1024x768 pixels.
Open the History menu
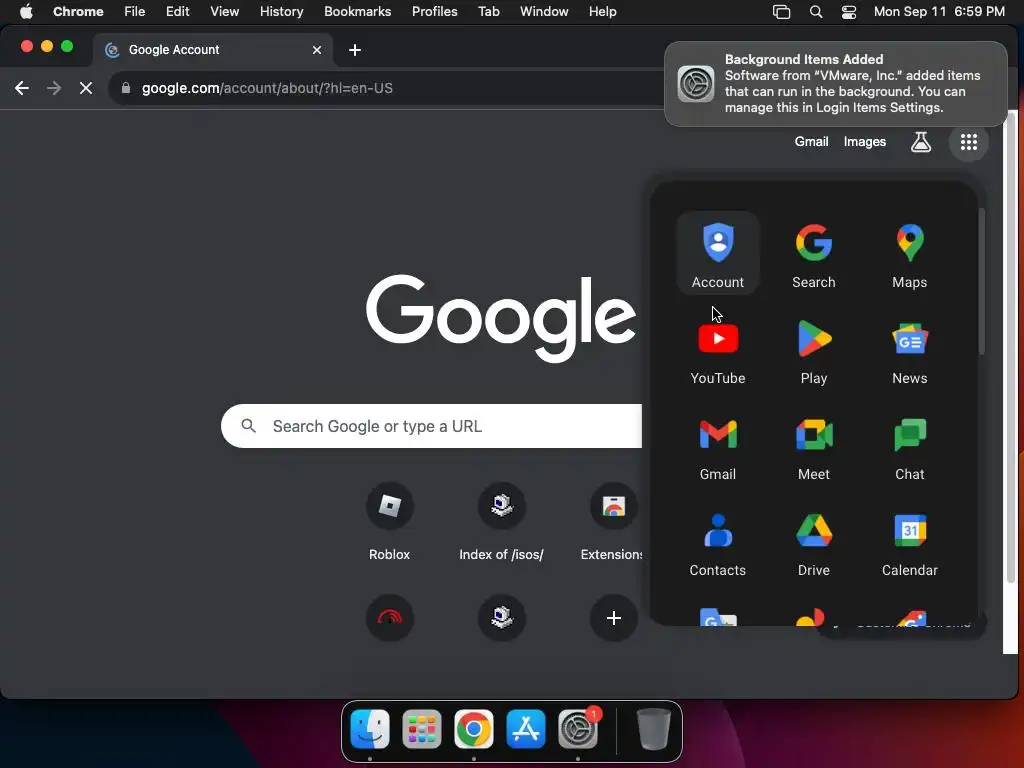click(x=281, y=12)
